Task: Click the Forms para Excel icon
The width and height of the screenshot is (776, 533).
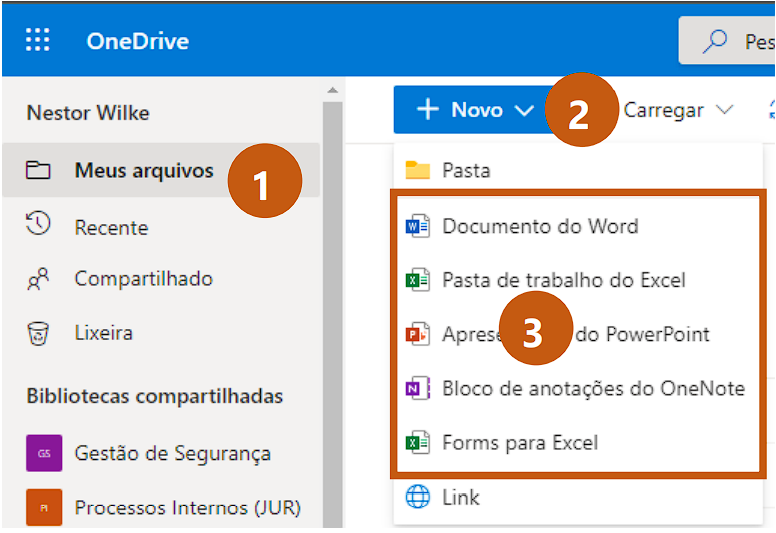Action: 418,442
